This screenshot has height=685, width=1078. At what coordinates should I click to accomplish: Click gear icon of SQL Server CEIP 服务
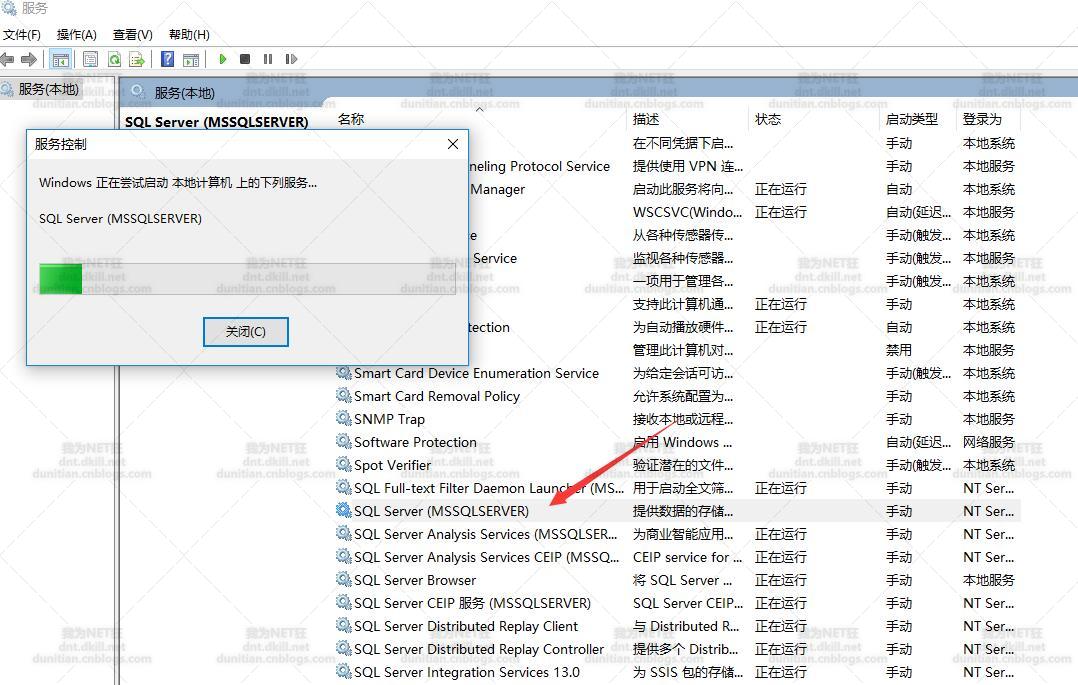[343, 602]
